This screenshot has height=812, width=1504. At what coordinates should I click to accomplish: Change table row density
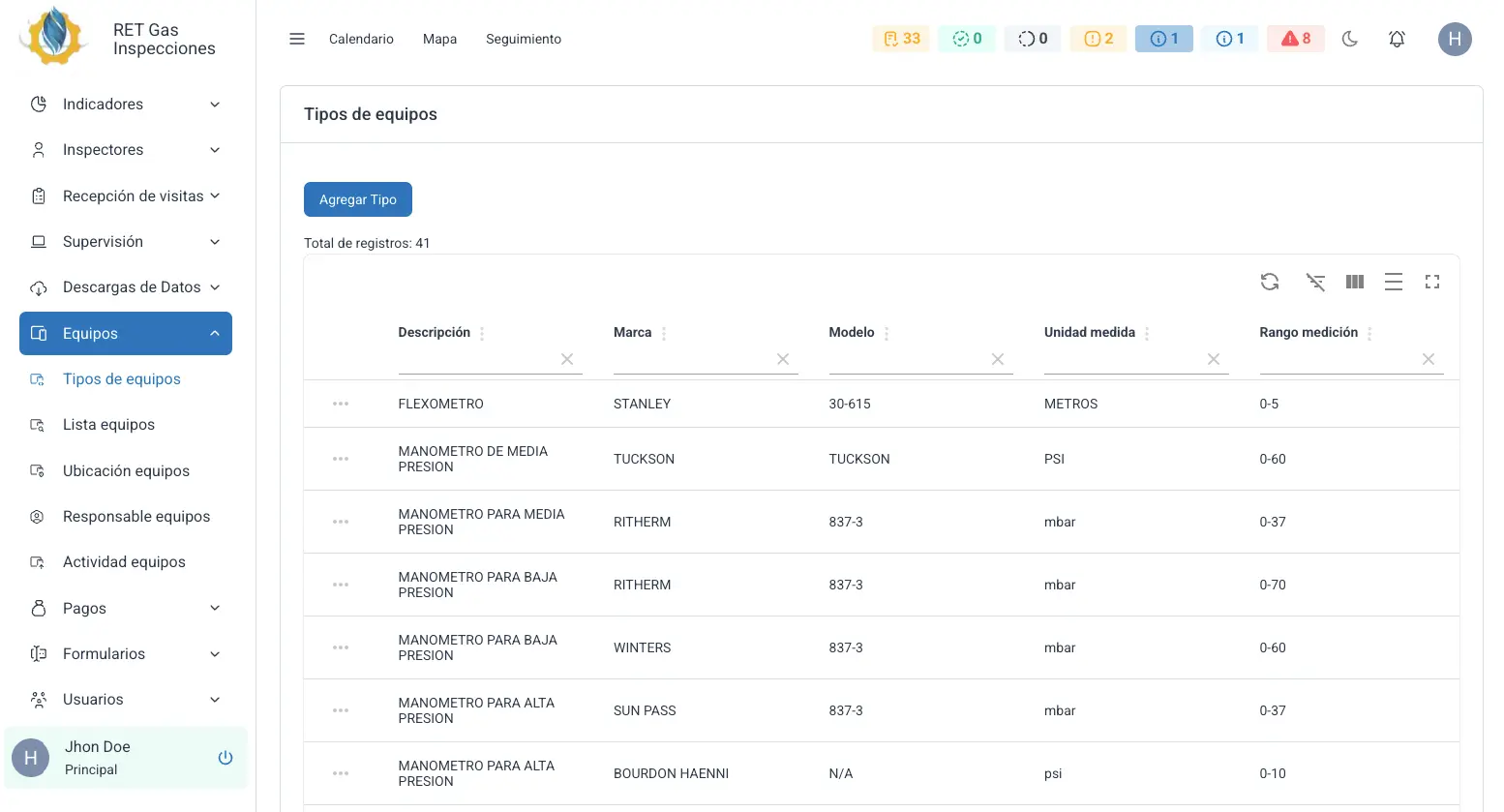click(1394, 282)
